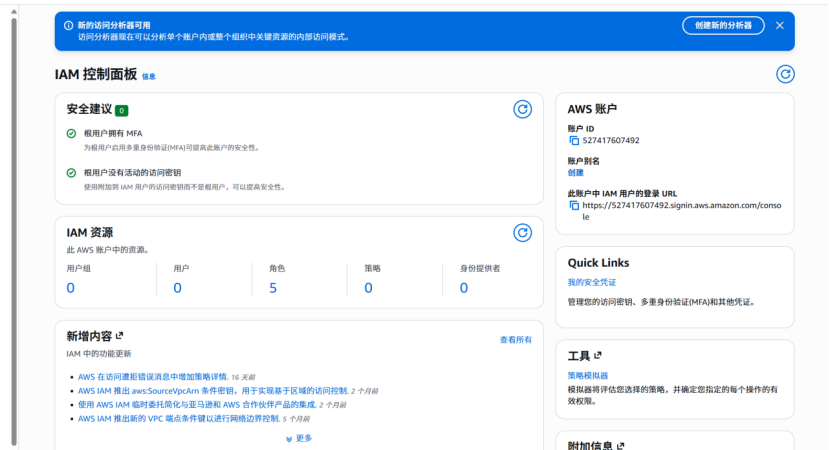Expand 更多 to show more updates
This screenshot has height=450, width=829.
coord(299,438)
